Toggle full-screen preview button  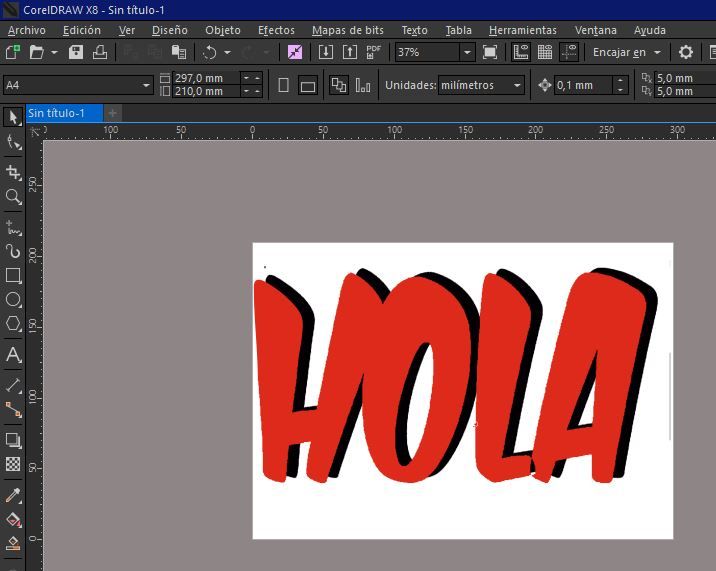(x=490, y=52)
